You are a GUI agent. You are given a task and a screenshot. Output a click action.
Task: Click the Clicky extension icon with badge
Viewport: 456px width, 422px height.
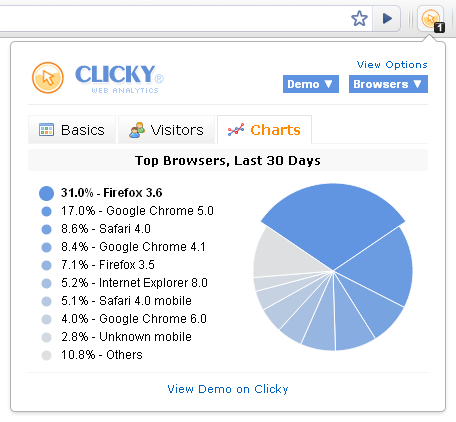[432, 20]
